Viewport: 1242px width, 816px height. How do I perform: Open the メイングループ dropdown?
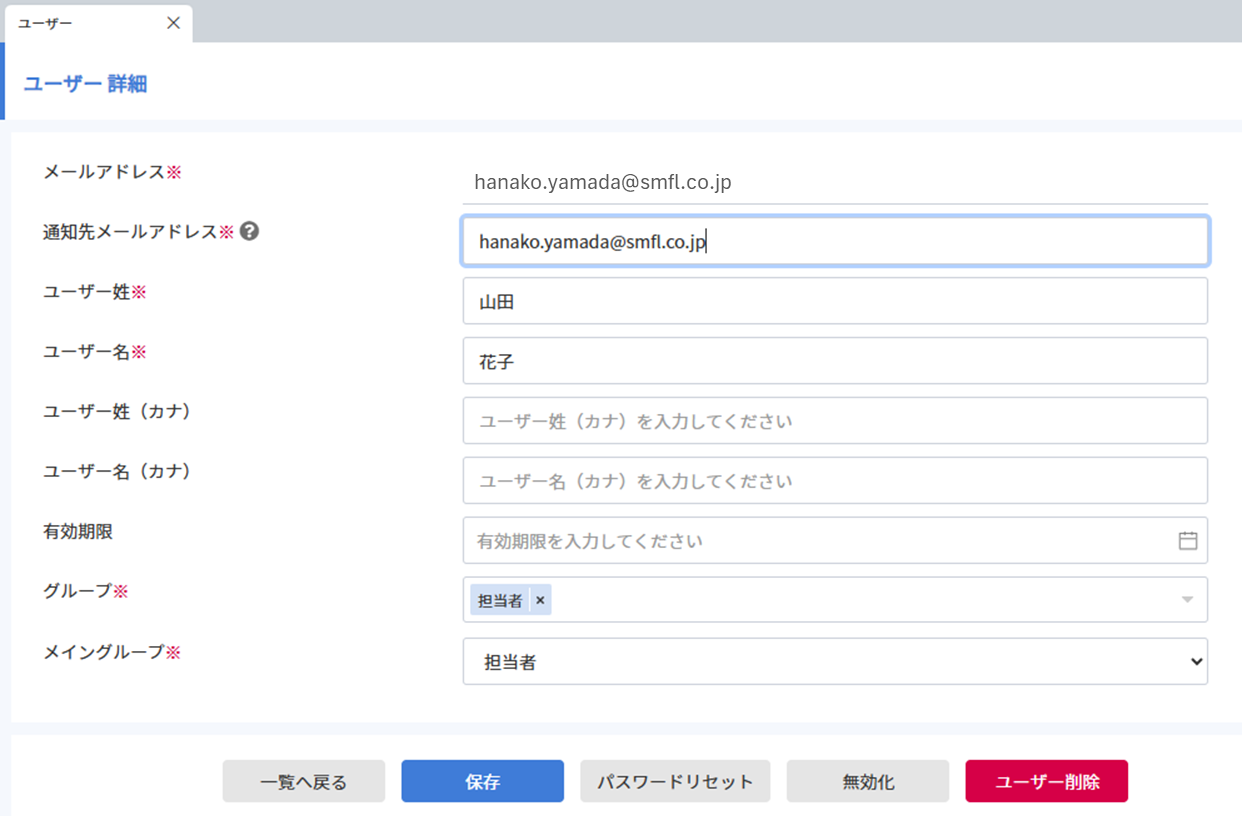pyautogui.click(x=835, y=662)
